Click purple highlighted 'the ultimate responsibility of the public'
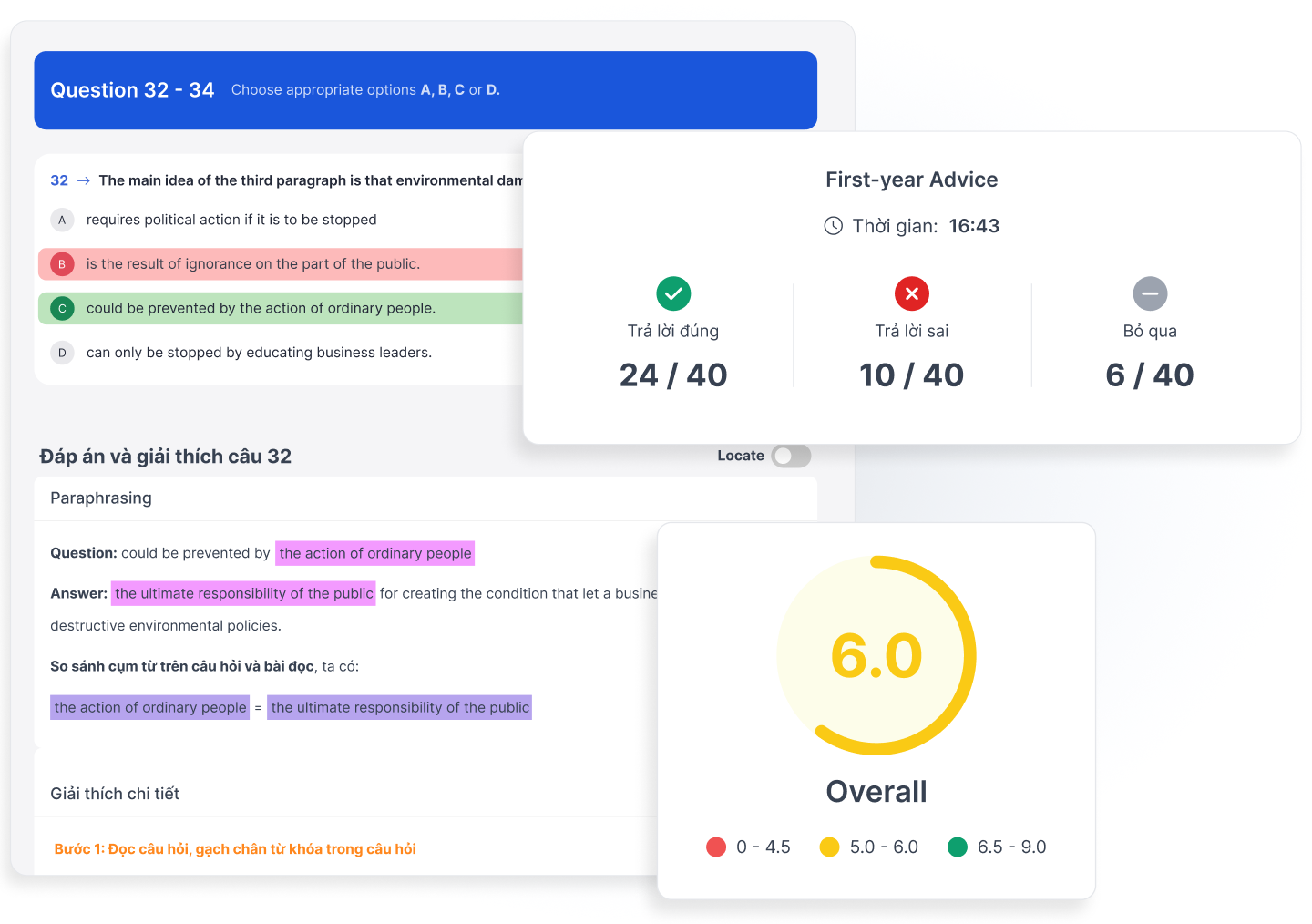 point(400,707)
